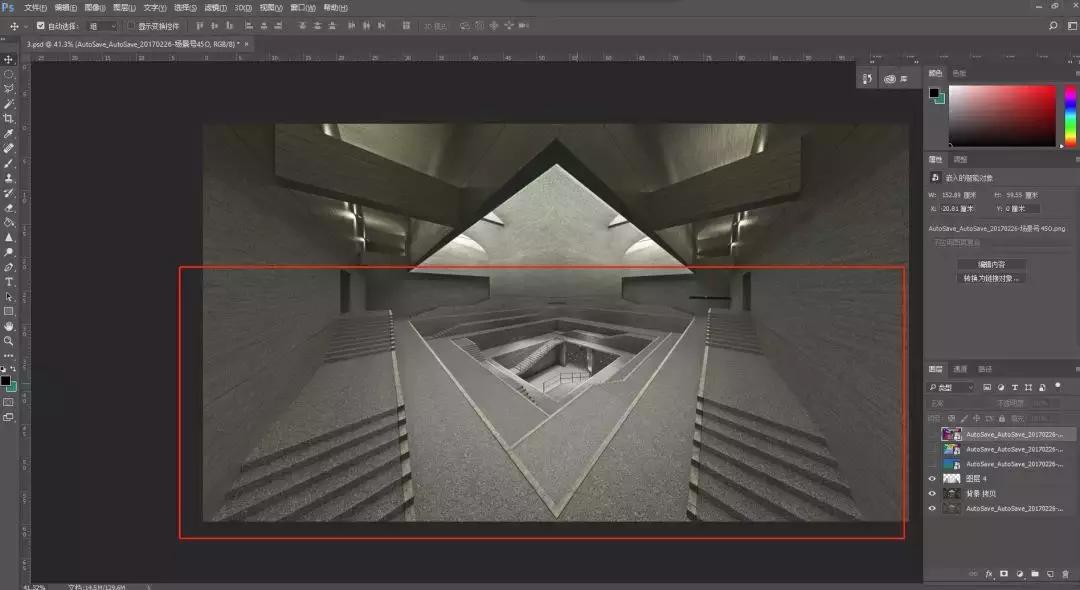Enable the 显示变换控件 checkbox
The width and height of the screenshot is (1080, 590).
coord(130,26)
